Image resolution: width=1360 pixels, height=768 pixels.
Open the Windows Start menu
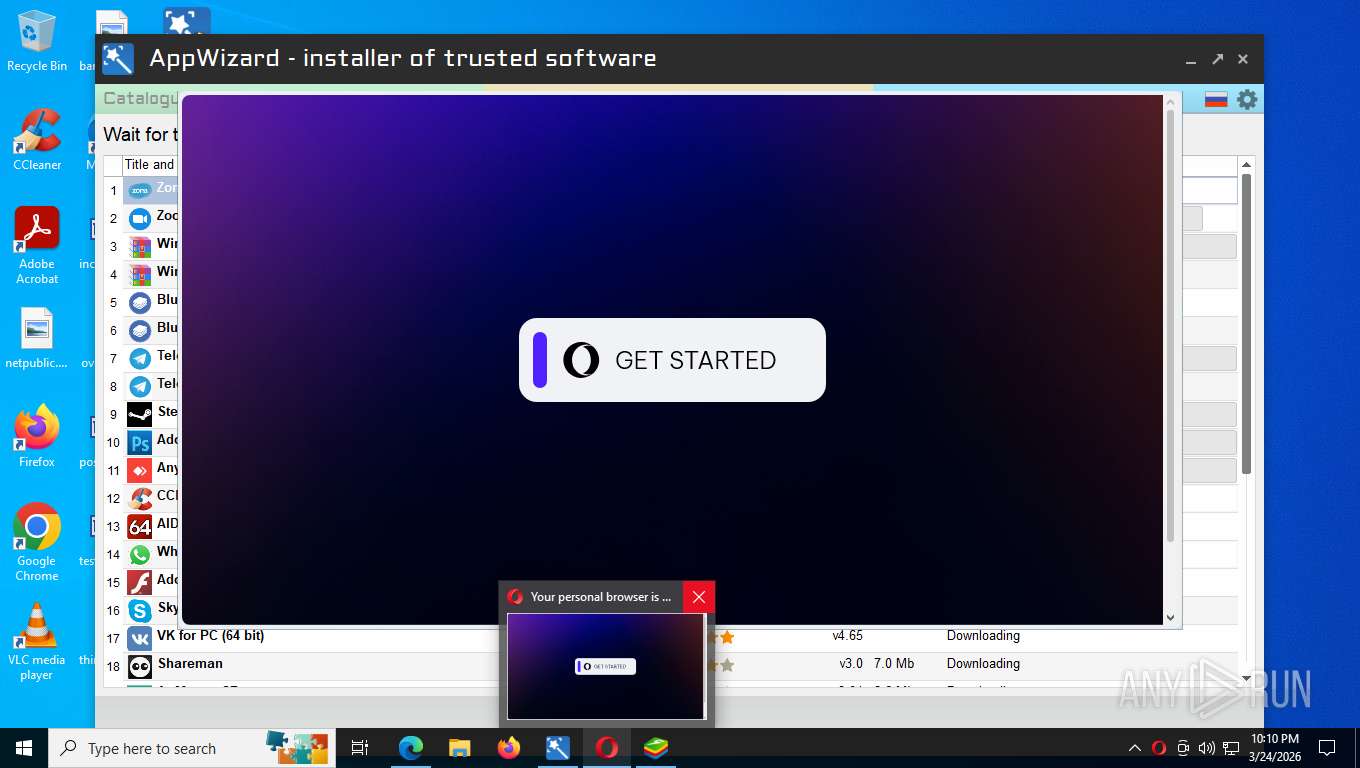24,748
